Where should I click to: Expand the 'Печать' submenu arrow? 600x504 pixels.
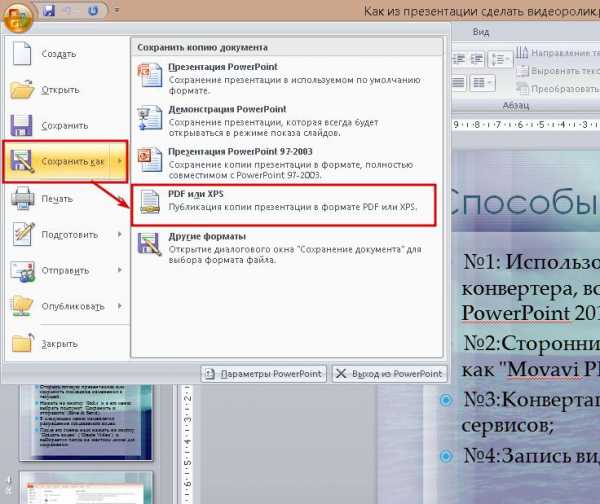point(120,198)
